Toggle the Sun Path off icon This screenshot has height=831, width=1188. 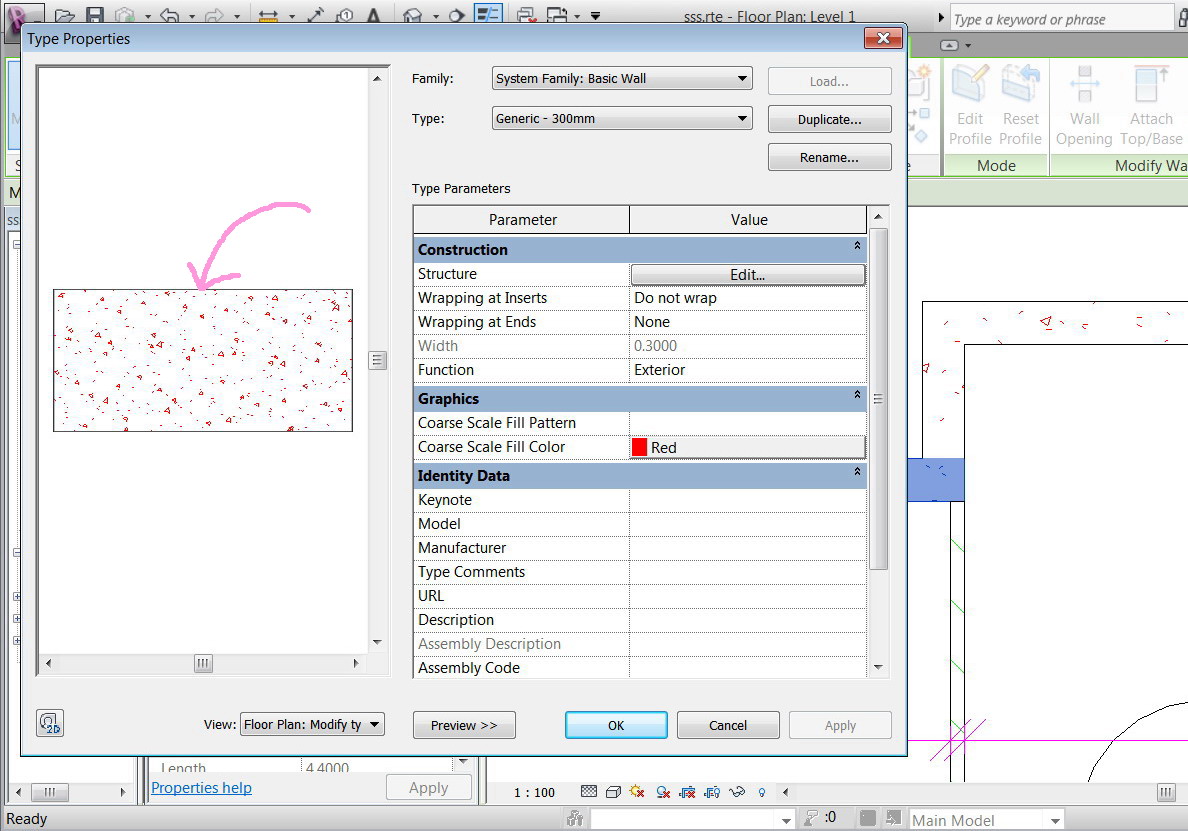(x=636, y=791)
